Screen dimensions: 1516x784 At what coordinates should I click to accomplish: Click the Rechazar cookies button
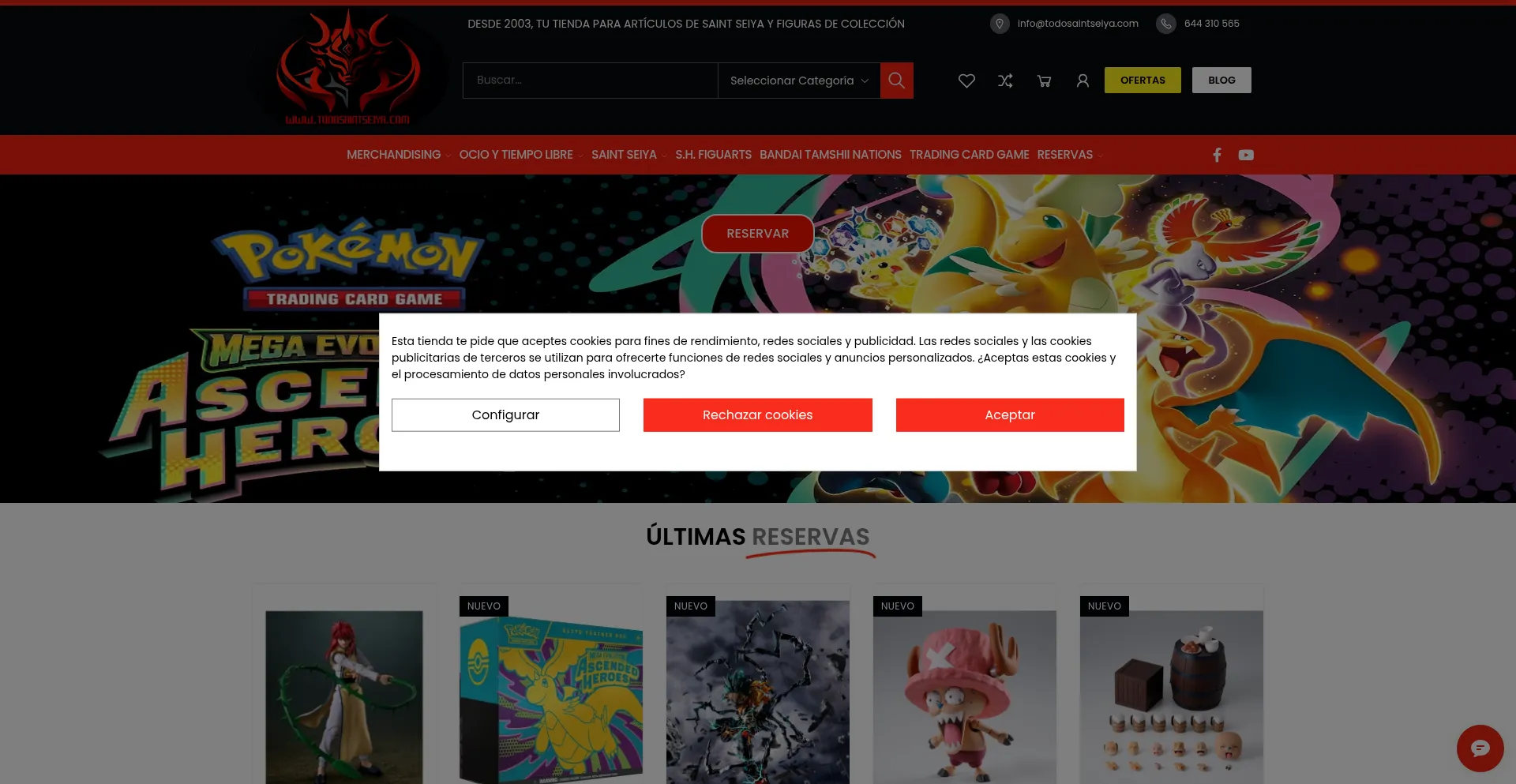point(757,415)
